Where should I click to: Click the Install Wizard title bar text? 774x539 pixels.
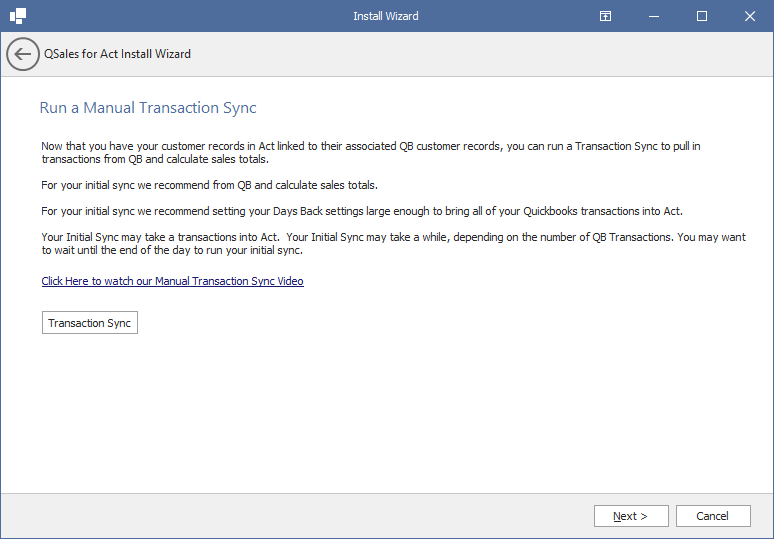[x=386, y=16]
